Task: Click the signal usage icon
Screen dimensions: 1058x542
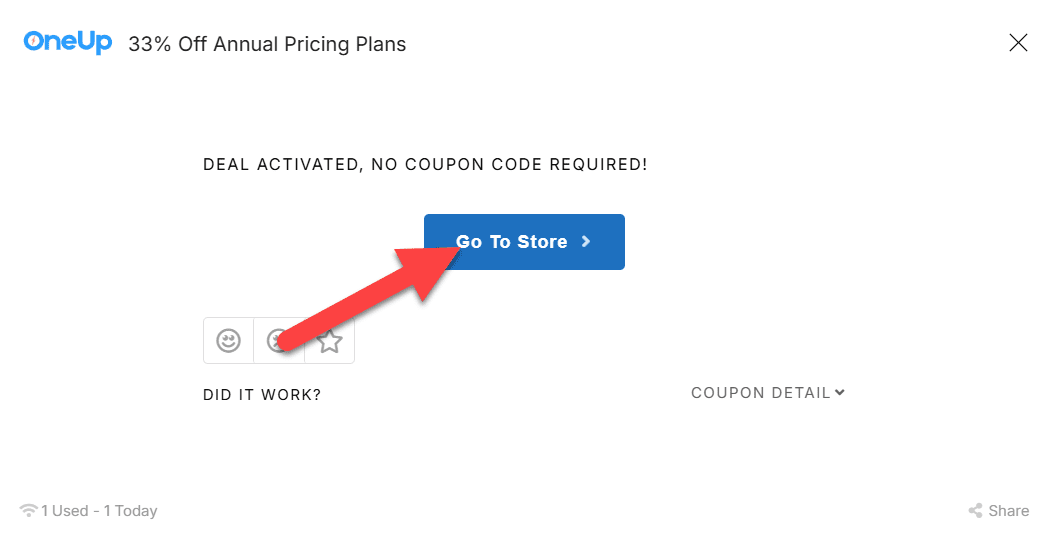Action: pos(28,511)
